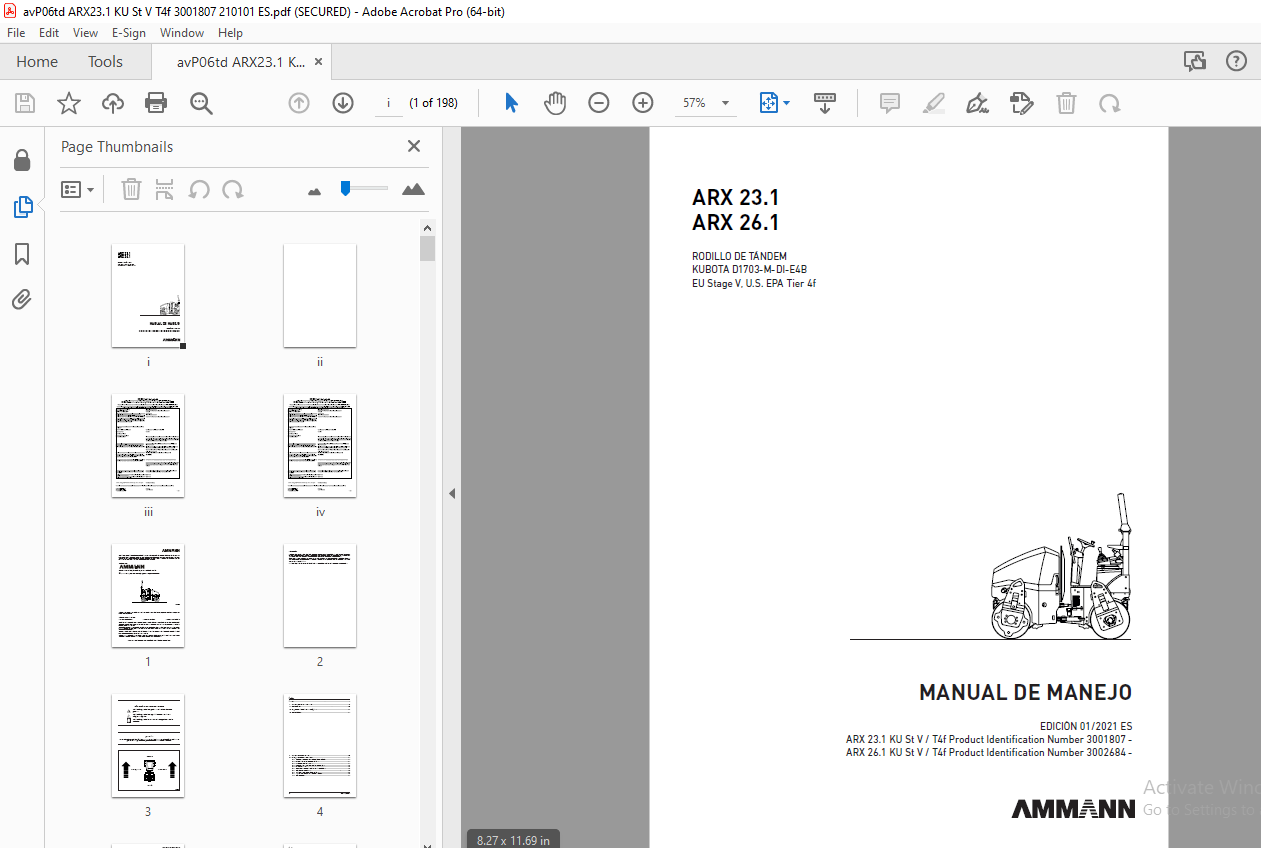Upload file to cloud icon
Viewport: 1261px width, 848px height.
click(x=113, y=103)
